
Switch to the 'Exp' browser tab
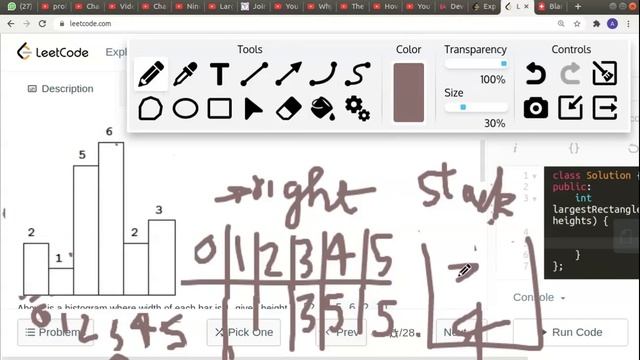pos(484,7)
